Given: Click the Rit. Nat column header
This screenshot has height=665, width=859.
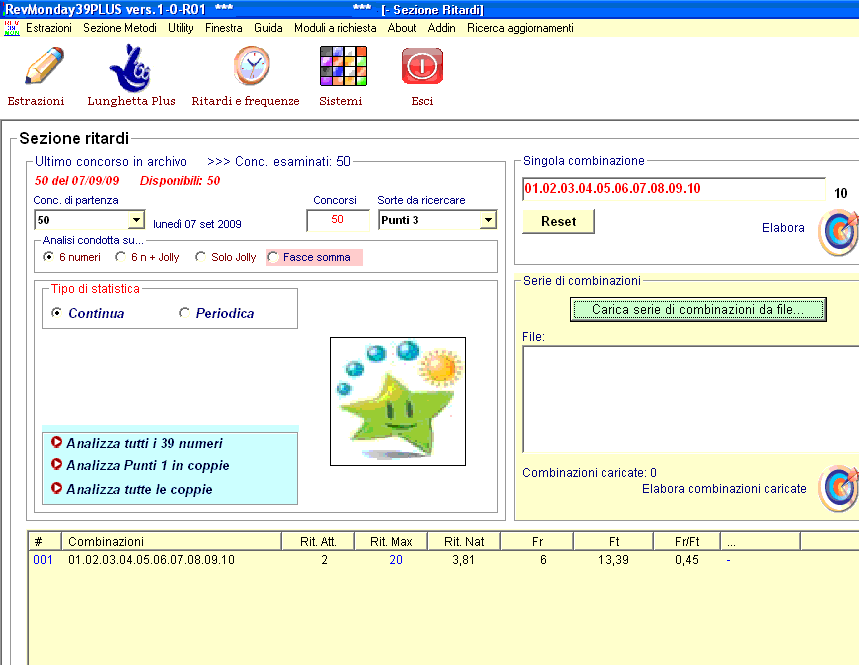Looking at the screenshot, I should pyautogui.click(x=463, y=541).
